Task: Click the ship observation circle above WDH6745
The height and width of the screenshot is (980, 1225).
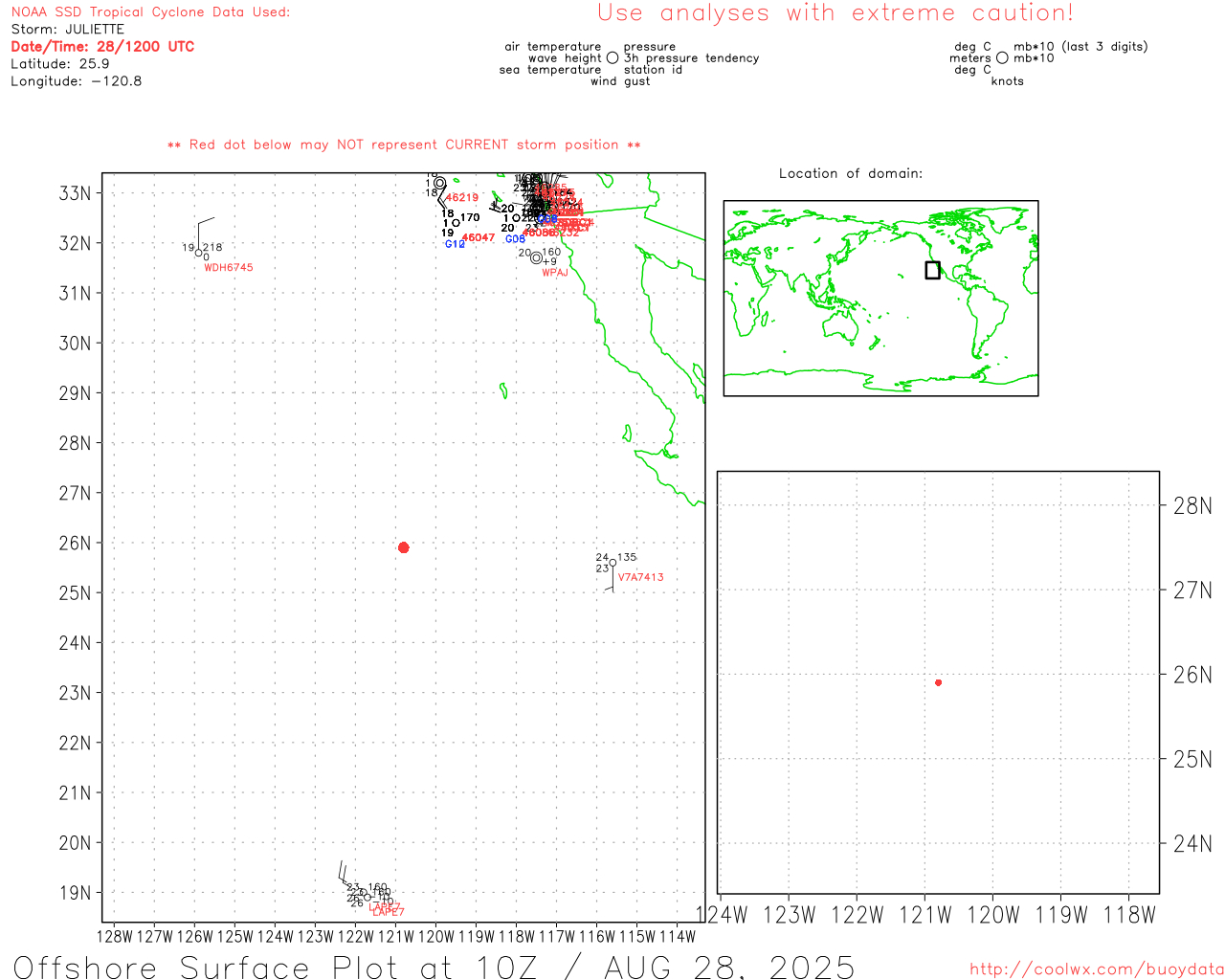Action: tap(198, 253)
